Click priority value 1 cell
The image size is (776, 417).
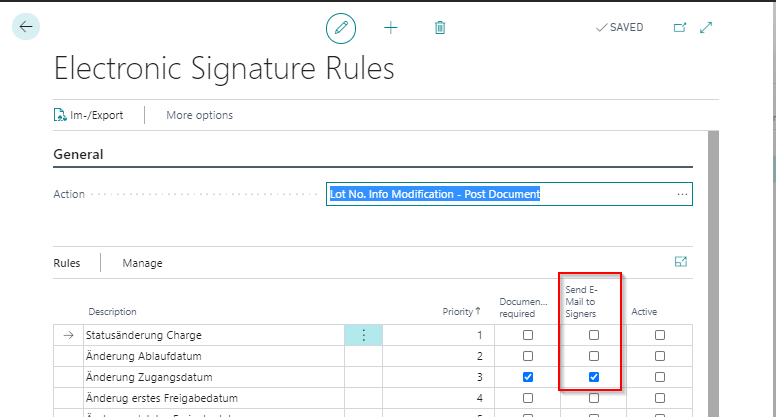(x=438, y=335)
